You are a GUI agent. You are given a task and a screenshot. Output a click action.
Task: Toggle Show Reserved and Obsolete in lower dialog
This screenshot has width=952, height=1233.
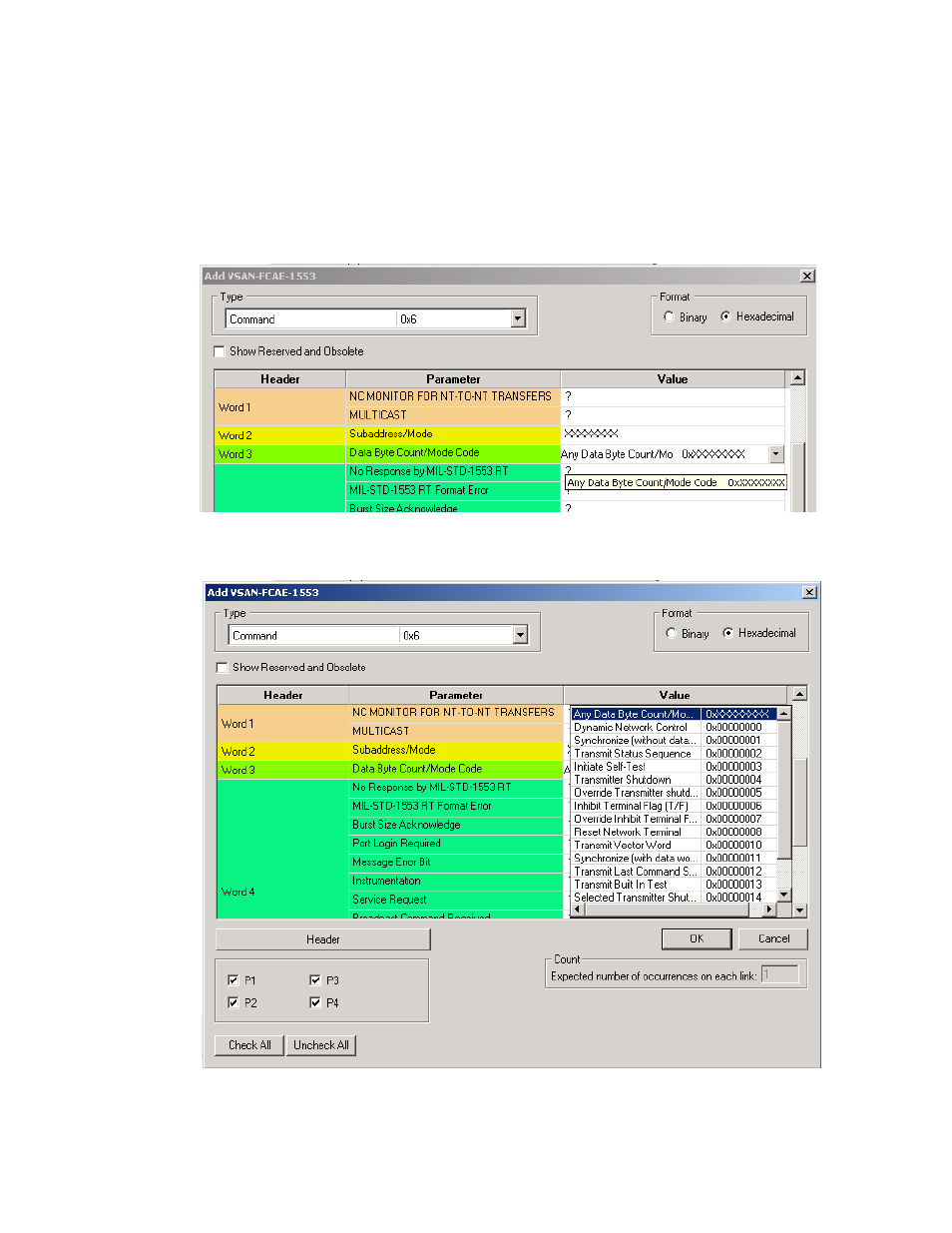[x=222, y=668]
